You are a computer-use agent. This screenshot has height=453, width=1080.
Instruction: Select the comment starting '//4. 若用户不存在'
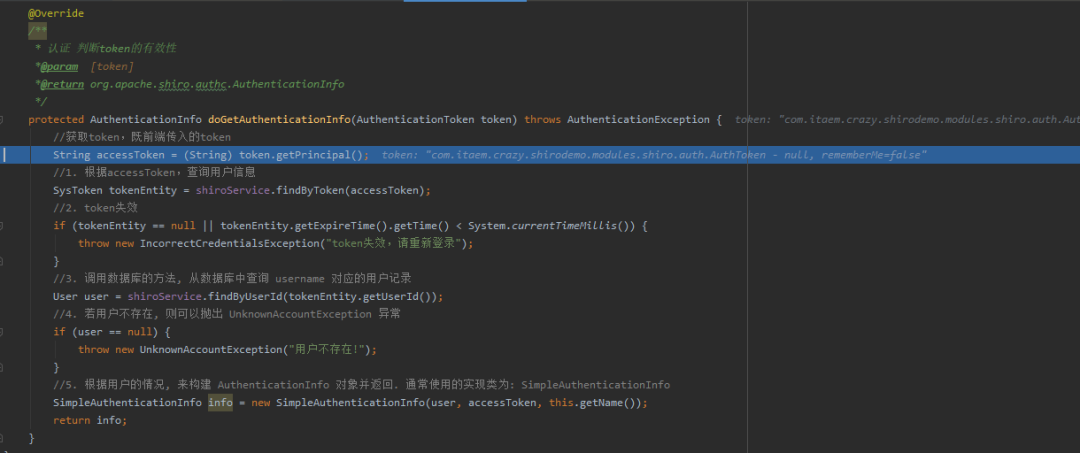coord(227,314)
